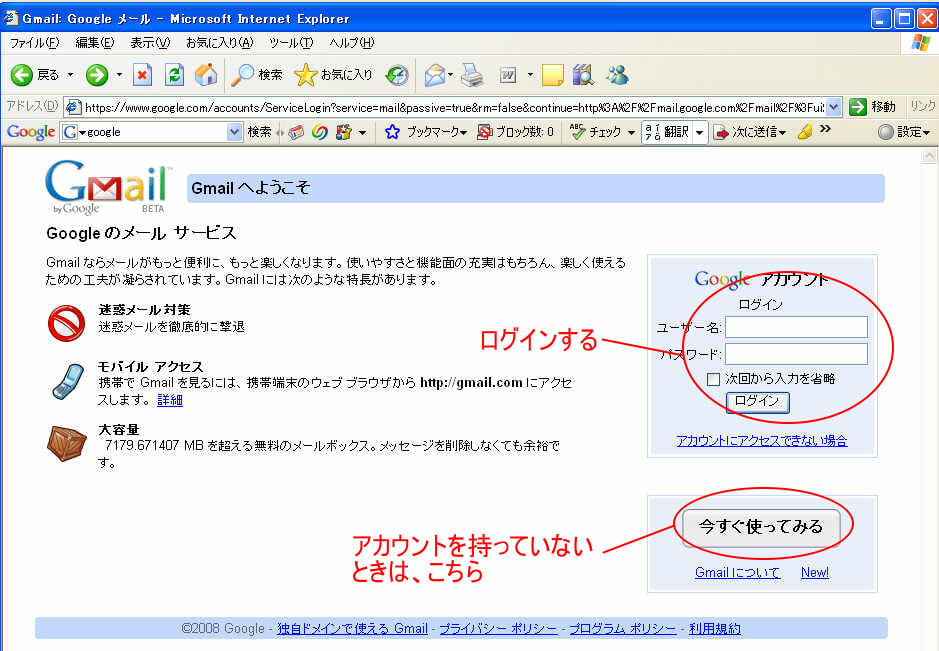This screenshot has height=651, width=939.
Task: Click the 今すぐ使ってみる sign-up button
Action: 761,527
